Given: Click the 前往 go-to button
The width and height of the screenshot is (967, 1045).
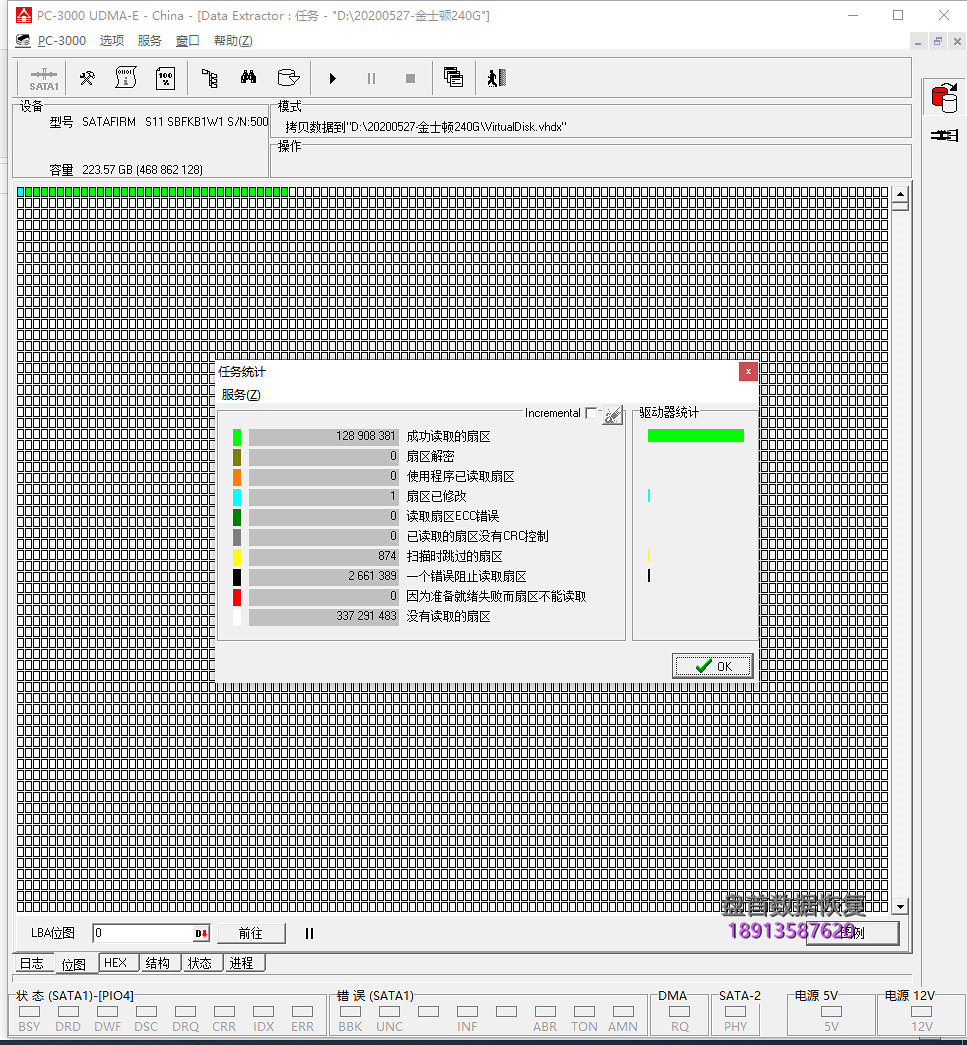Looking at the screenshot, I should coord(250,933).
